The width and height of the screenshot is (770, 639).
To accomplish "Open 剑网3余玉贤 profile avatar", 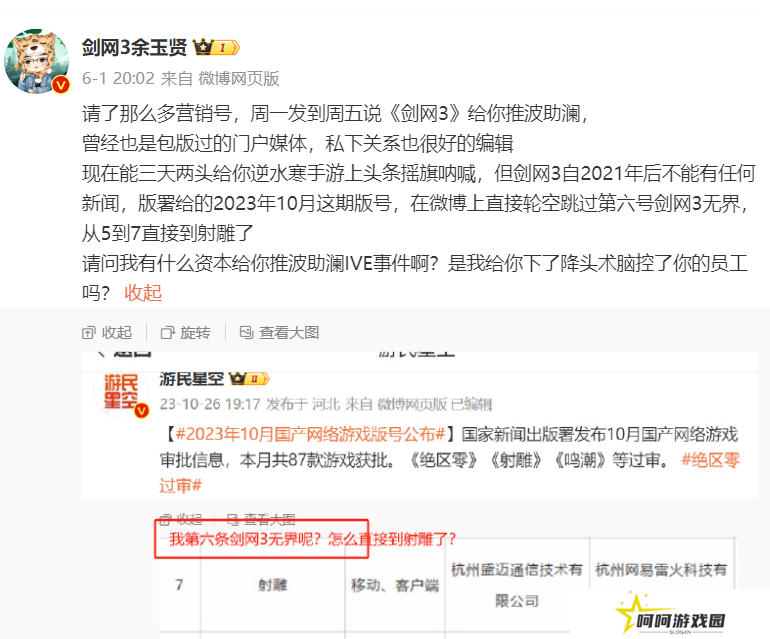I will [37, 61].
